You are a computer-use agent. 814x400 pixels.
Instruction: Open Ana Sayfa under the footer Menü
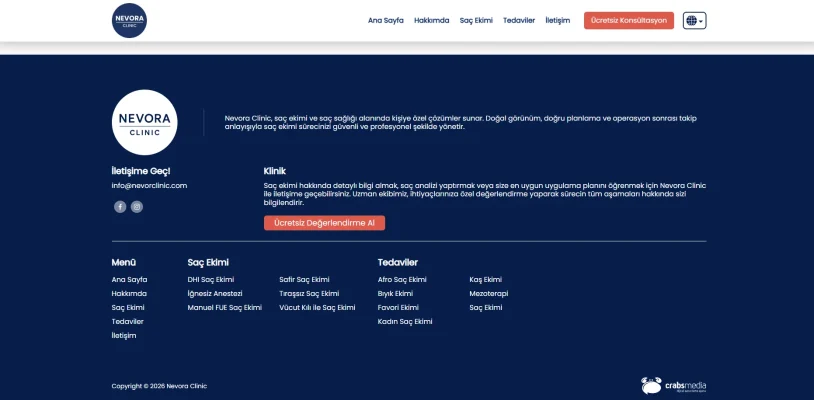point(129,280)
